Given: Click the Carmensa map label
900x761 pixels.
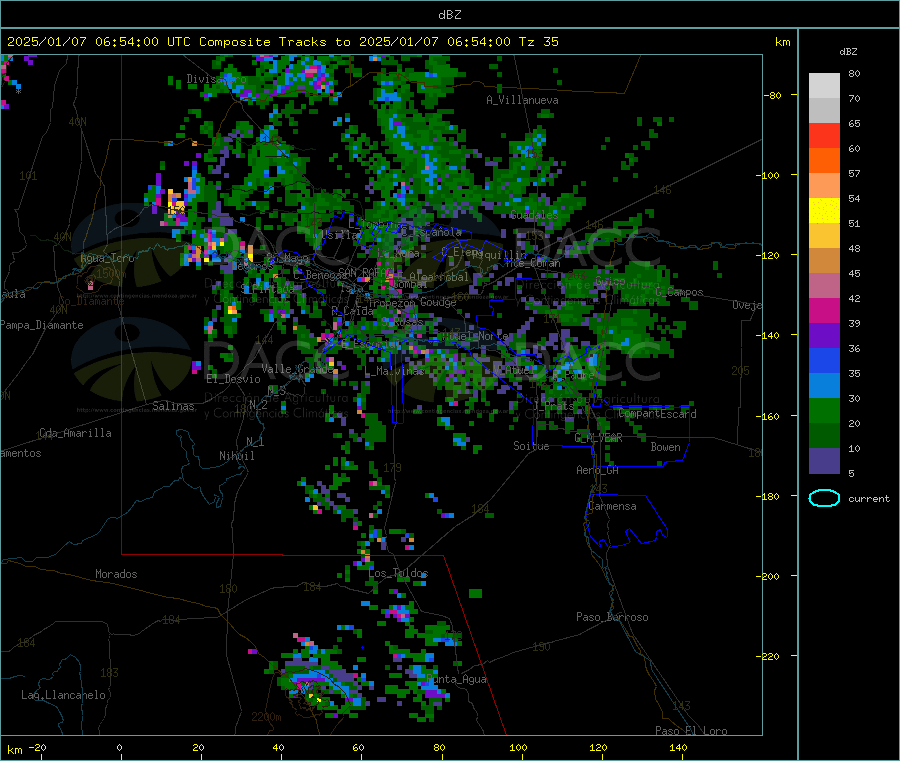Looking at the screenshot, I should tap(612, 506).
